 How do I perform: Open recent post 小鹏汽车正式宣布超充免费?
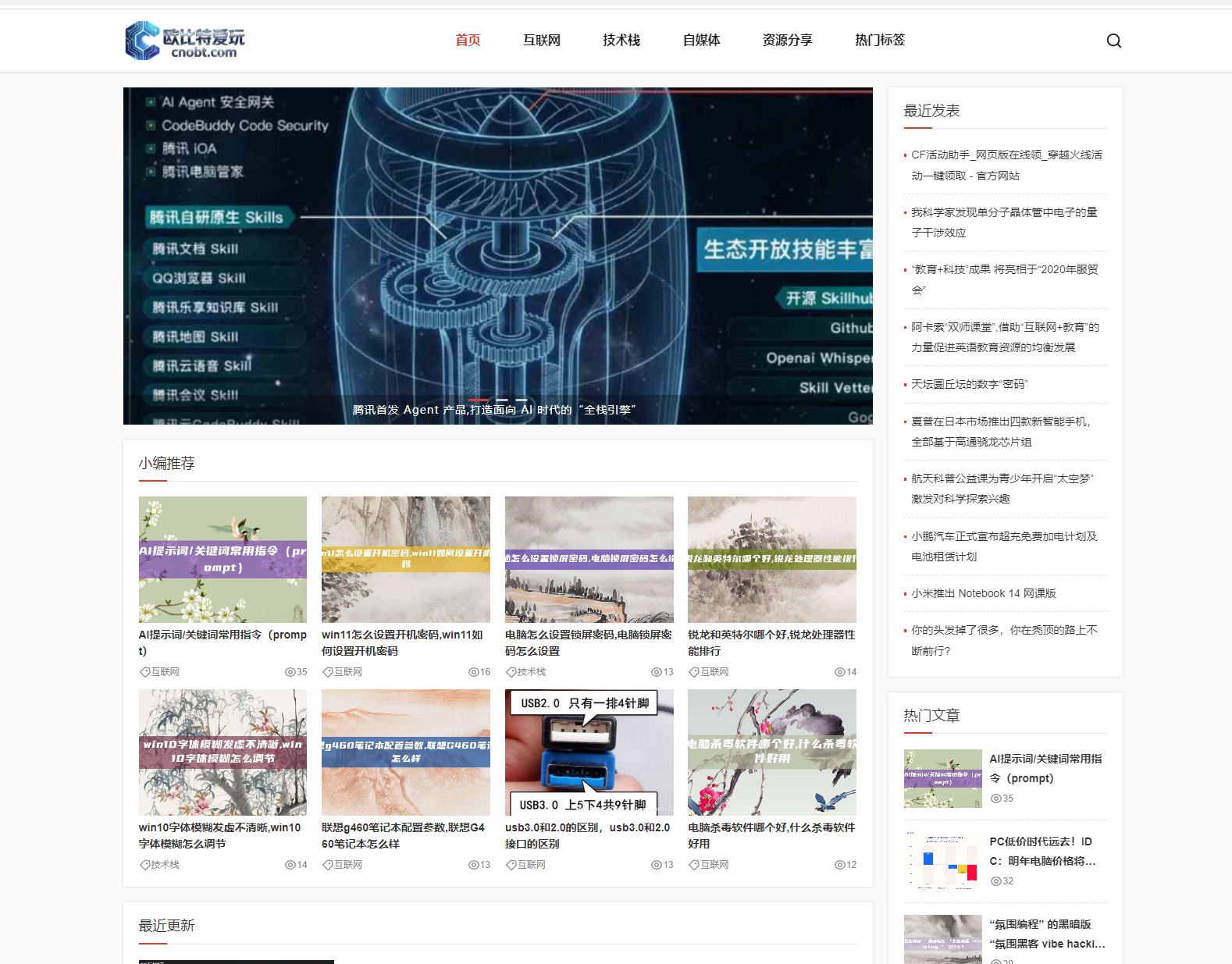(1004, 546)
